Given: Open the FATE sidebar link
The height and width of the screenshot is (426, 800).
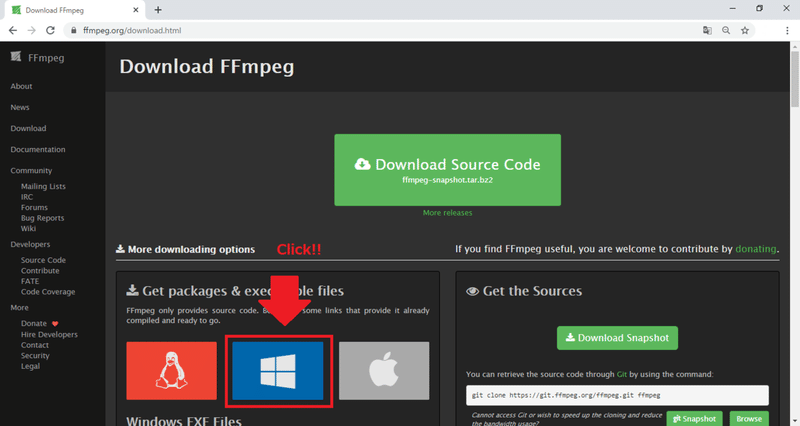Looking at the screenshot, I should click(x=30, y=281).
